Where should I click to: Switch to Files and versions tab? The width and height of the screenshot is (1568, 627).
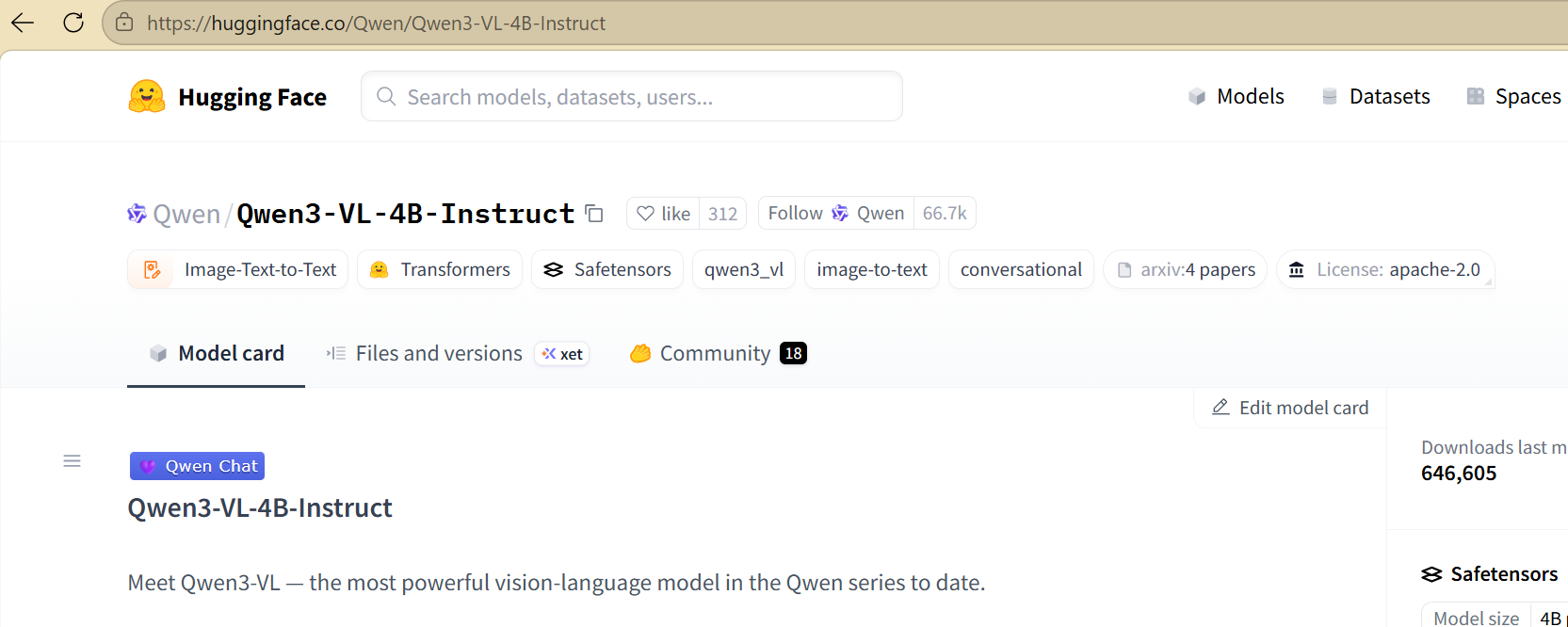click(424, 354)
